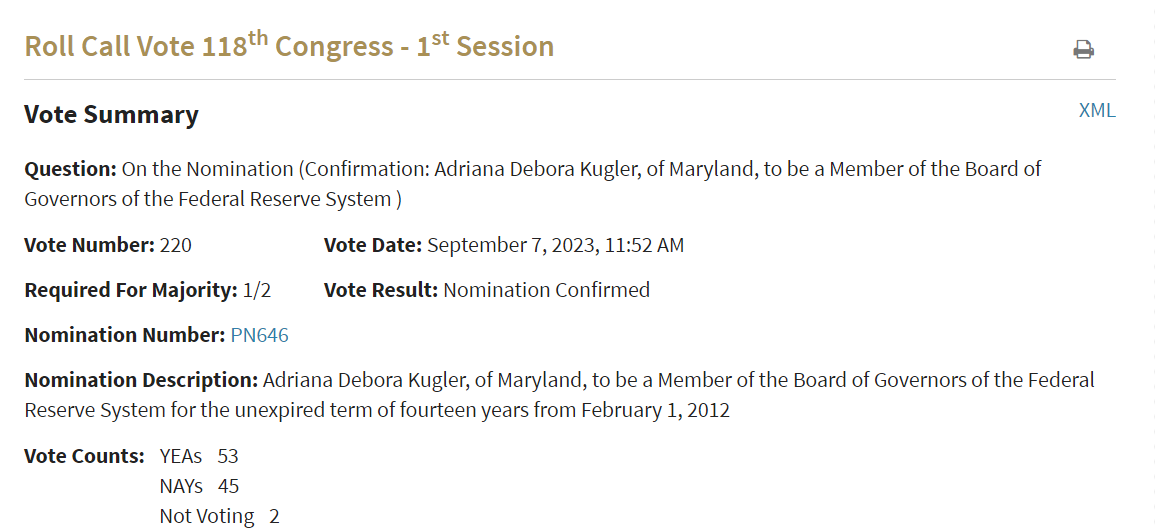This screenshot has height=528, width=1155.
Task: Click the Question label
Action: 71,169
